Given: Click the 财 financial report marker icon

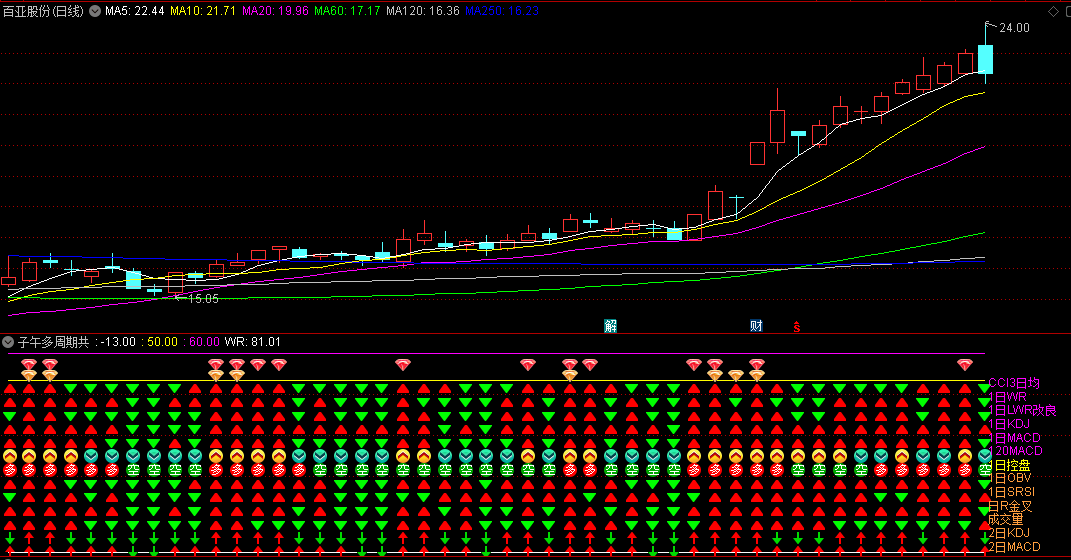Looking at the screenshot, I should [x=756, y=326].
